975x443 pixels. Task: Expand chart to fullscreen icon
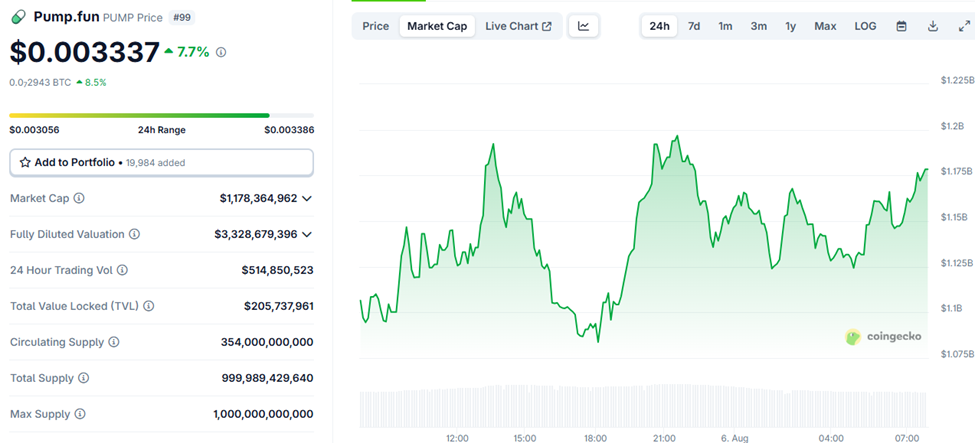pos(963,26)
